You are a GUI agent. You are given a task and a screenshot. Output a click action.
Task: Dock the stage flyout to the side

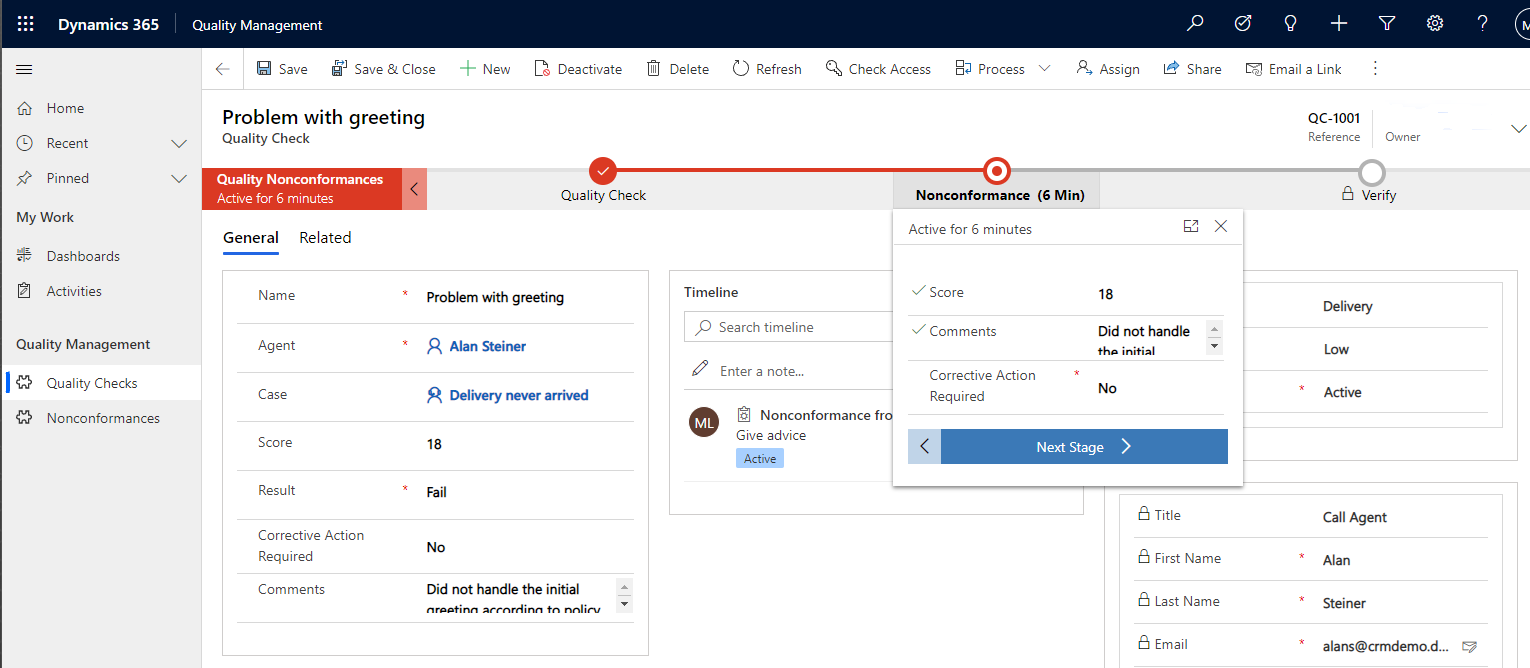[1191, 227]
